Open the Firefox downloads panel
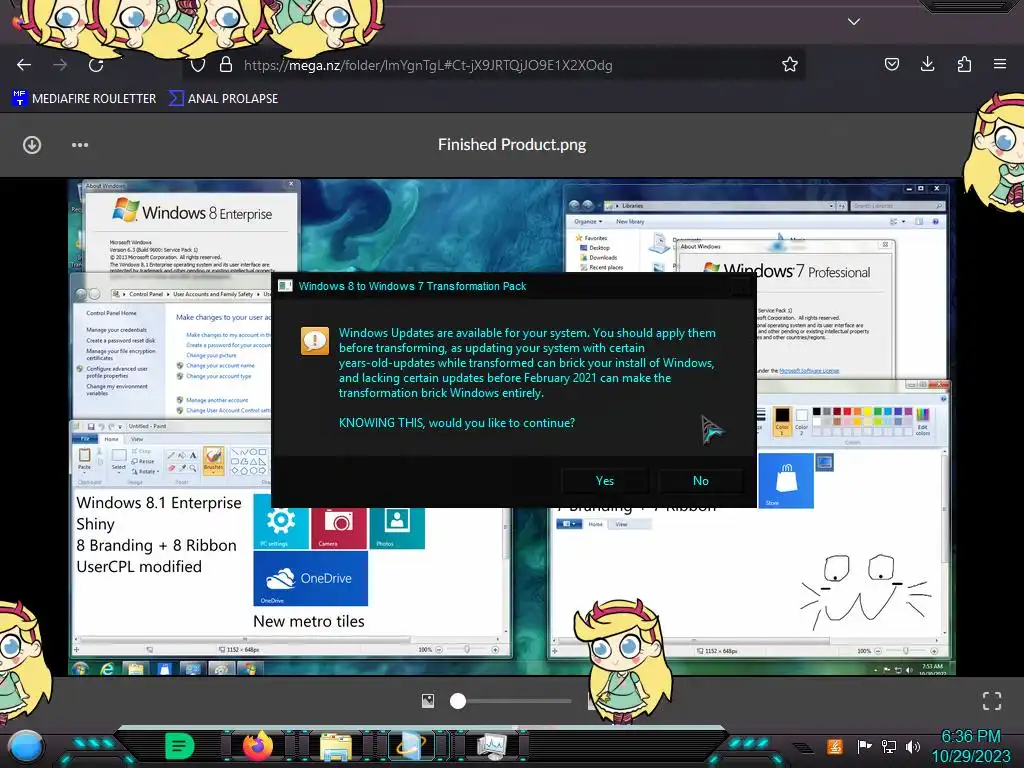Image resolution: width=1024 pixels, height=768 pixels. [x=927, y=64]
